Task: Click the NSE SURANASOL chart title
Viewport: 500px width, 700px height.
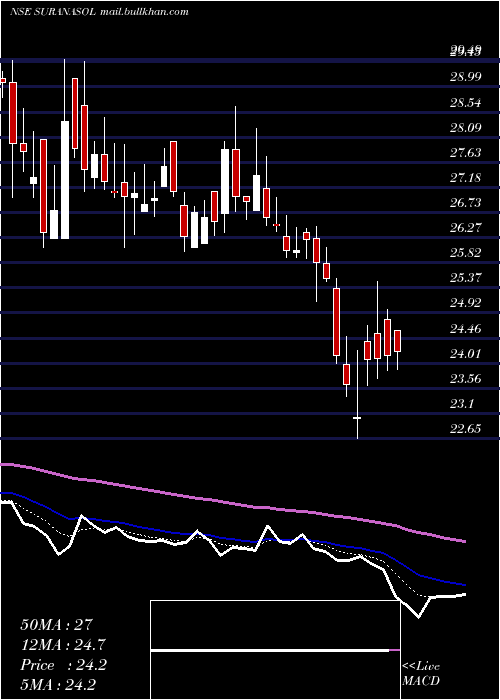Action: pos(52,12)
